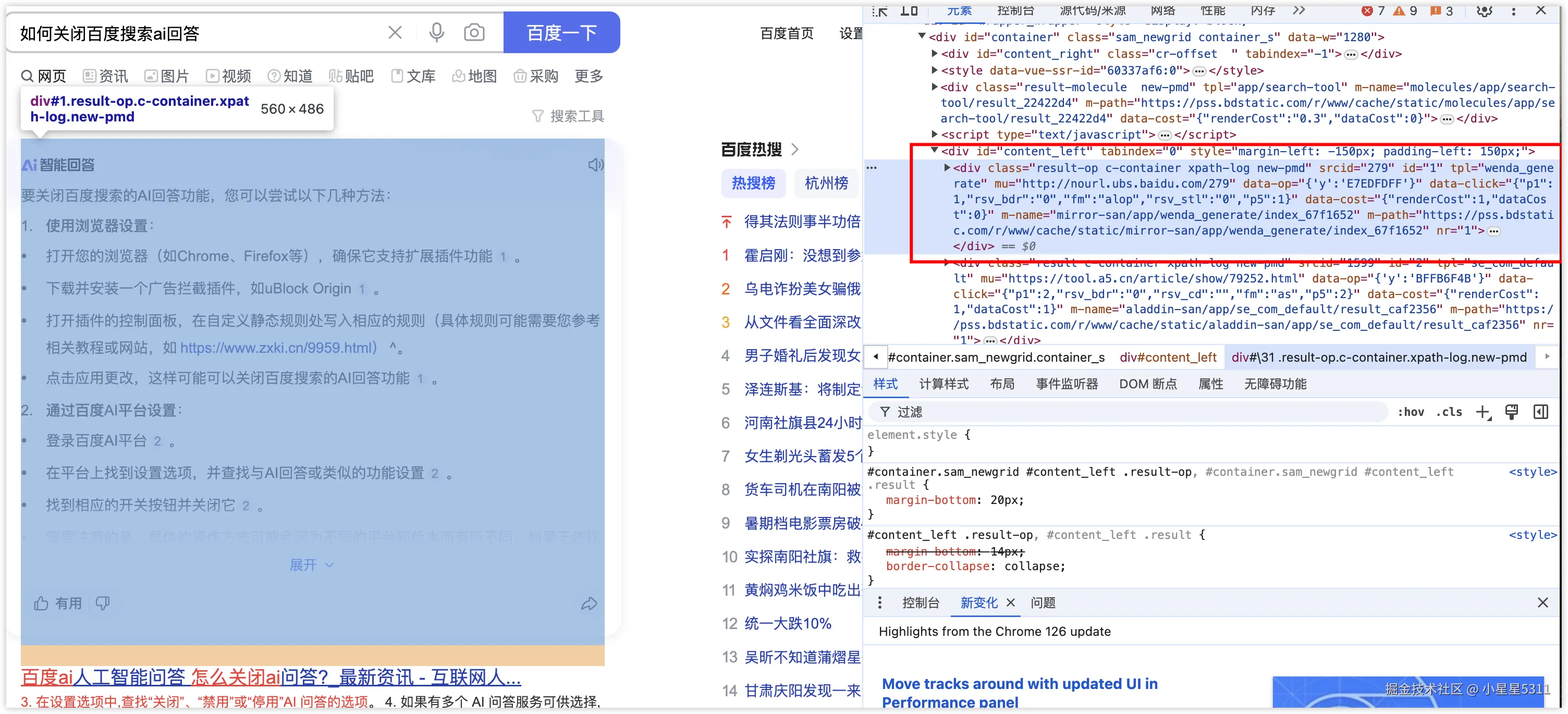The height and width of the screenshot is (714, 1568).
Task: Go to 百度首页 link
Action: [x=787, y=33]
